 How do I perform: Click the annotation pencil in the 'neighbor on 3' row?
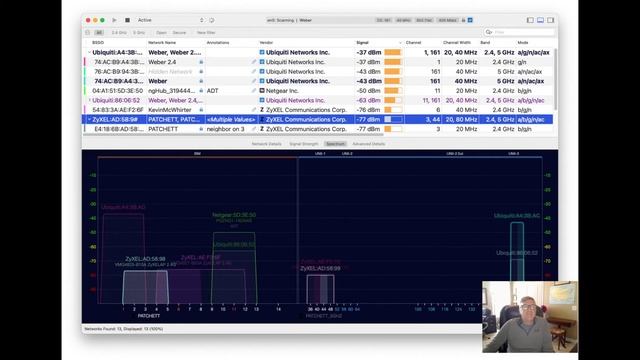point(254,129)
